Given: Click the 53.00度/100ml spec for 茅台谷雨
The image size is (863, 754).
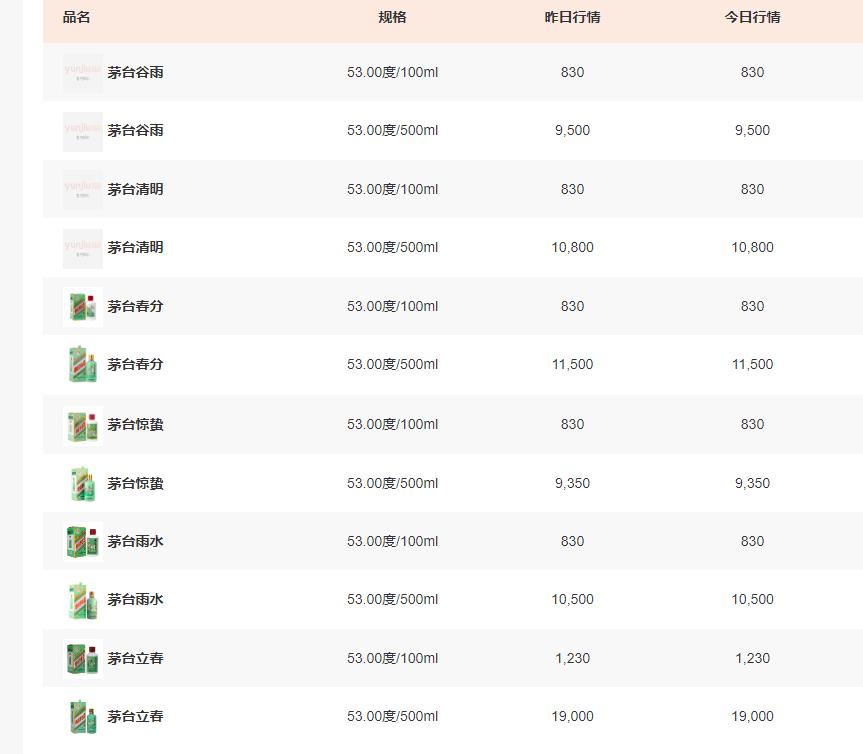Looking at the screenshot, I should 392,73.
